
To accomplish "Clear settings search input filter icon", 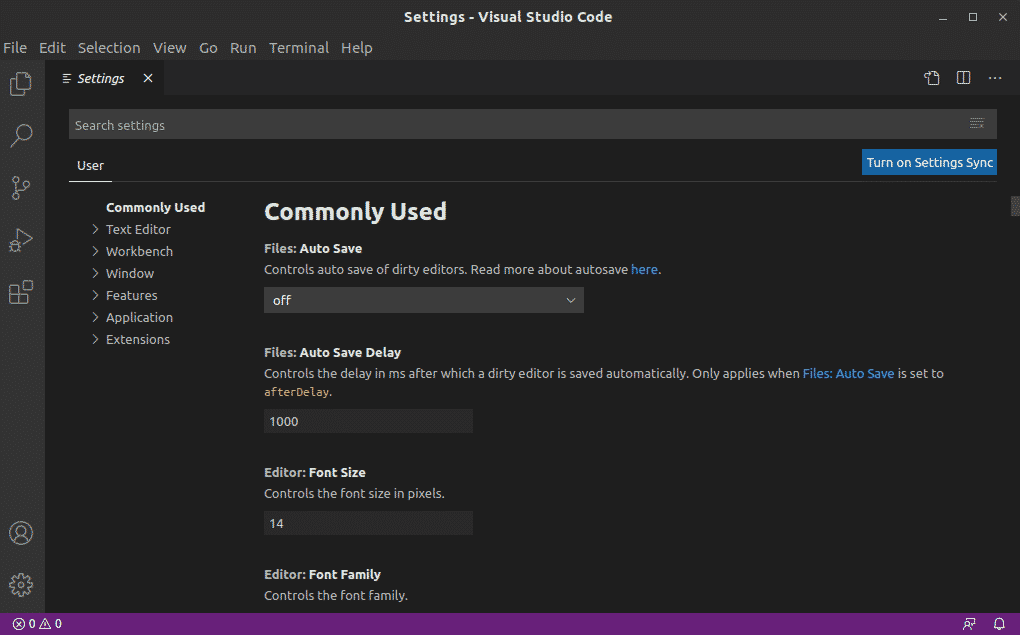I will pos(977,124).
